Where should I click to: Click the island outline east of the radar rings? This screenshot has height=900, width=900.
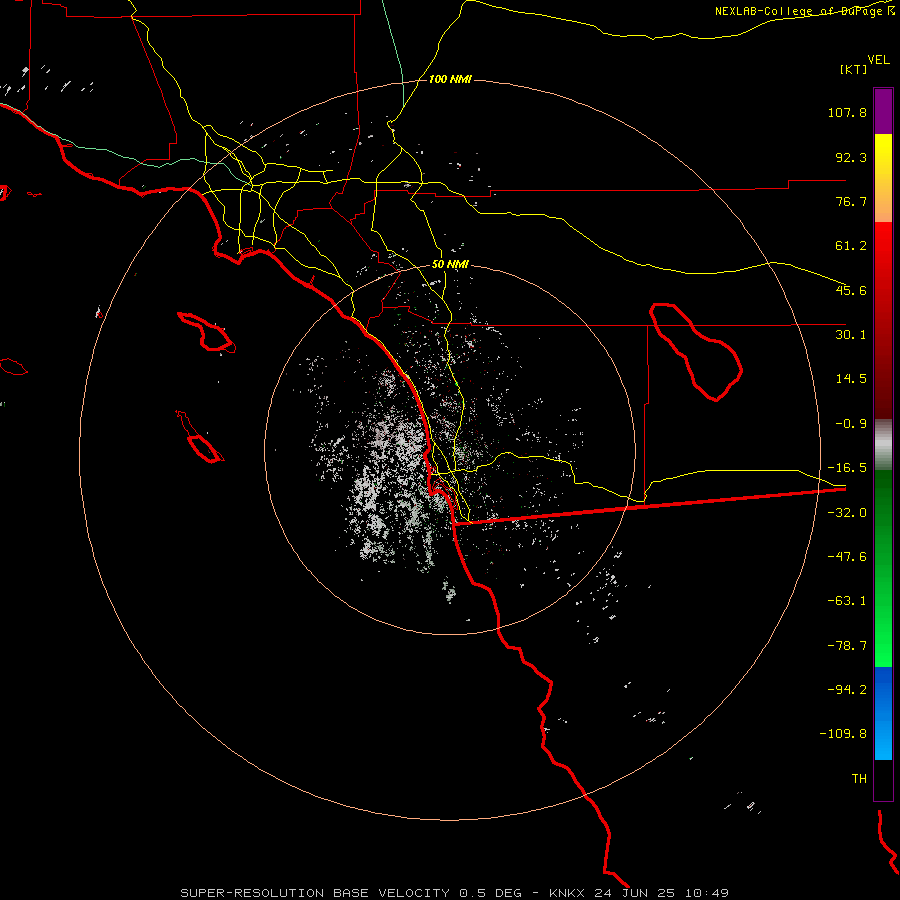pos(696,352)
